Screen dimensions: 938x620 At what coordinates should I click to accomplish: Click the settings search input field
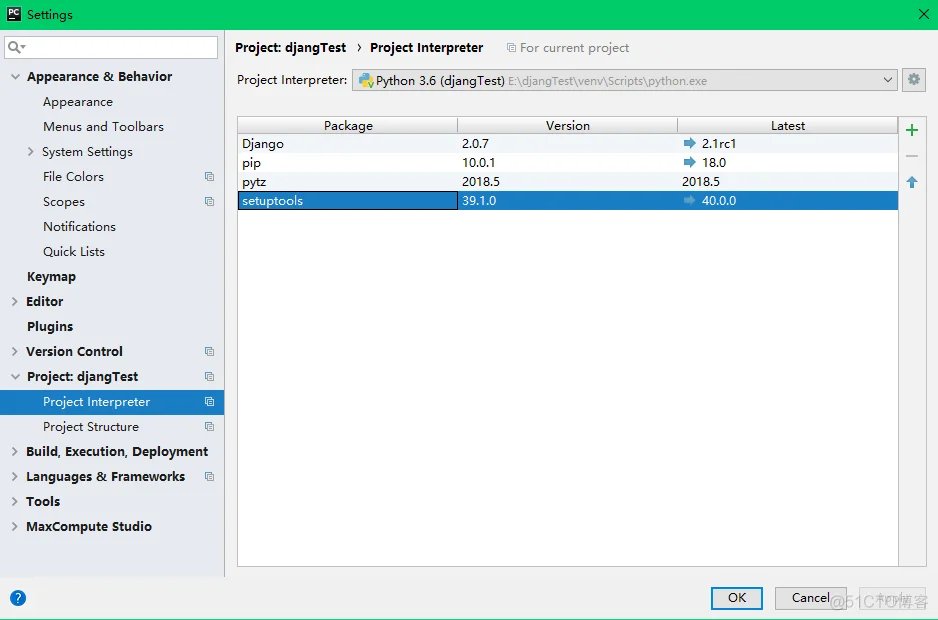click(x=111, y=47)
